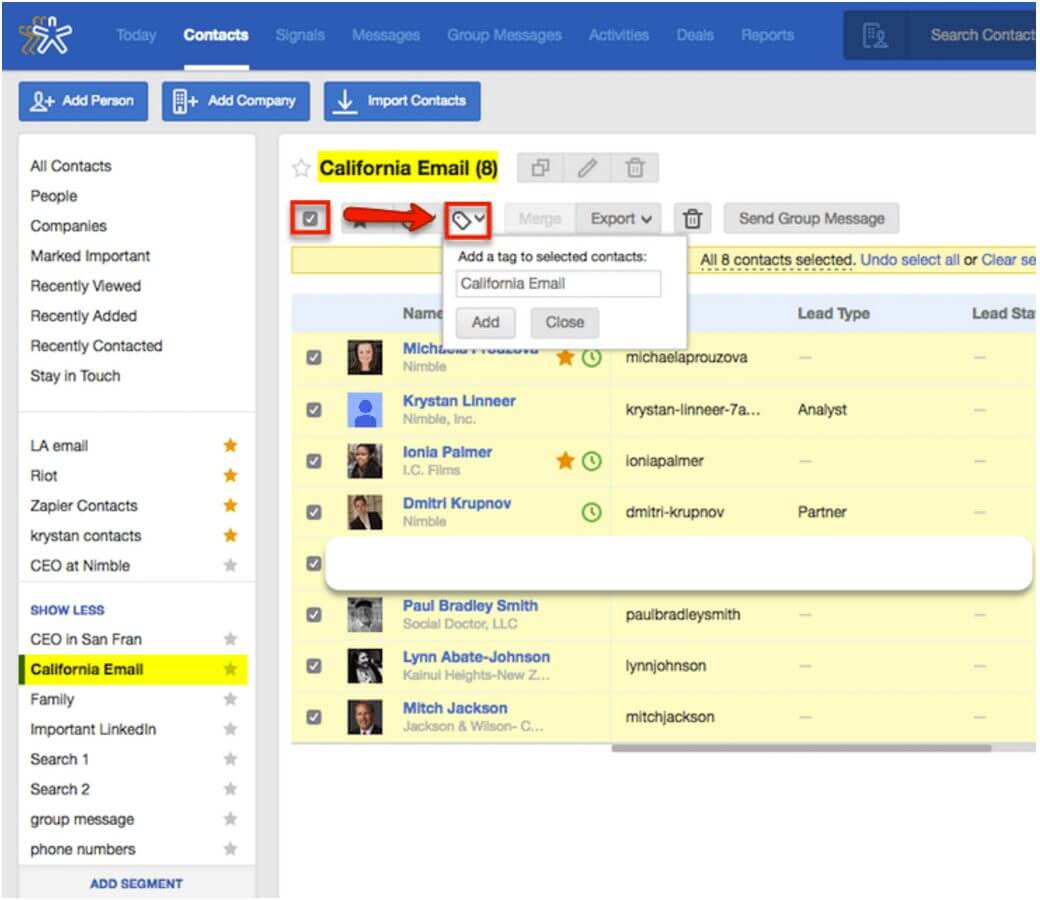This screenshot has width=1040, height=900.
Task: Click the tag name input field
Action: pyautogui.click(x=559, y=284)
